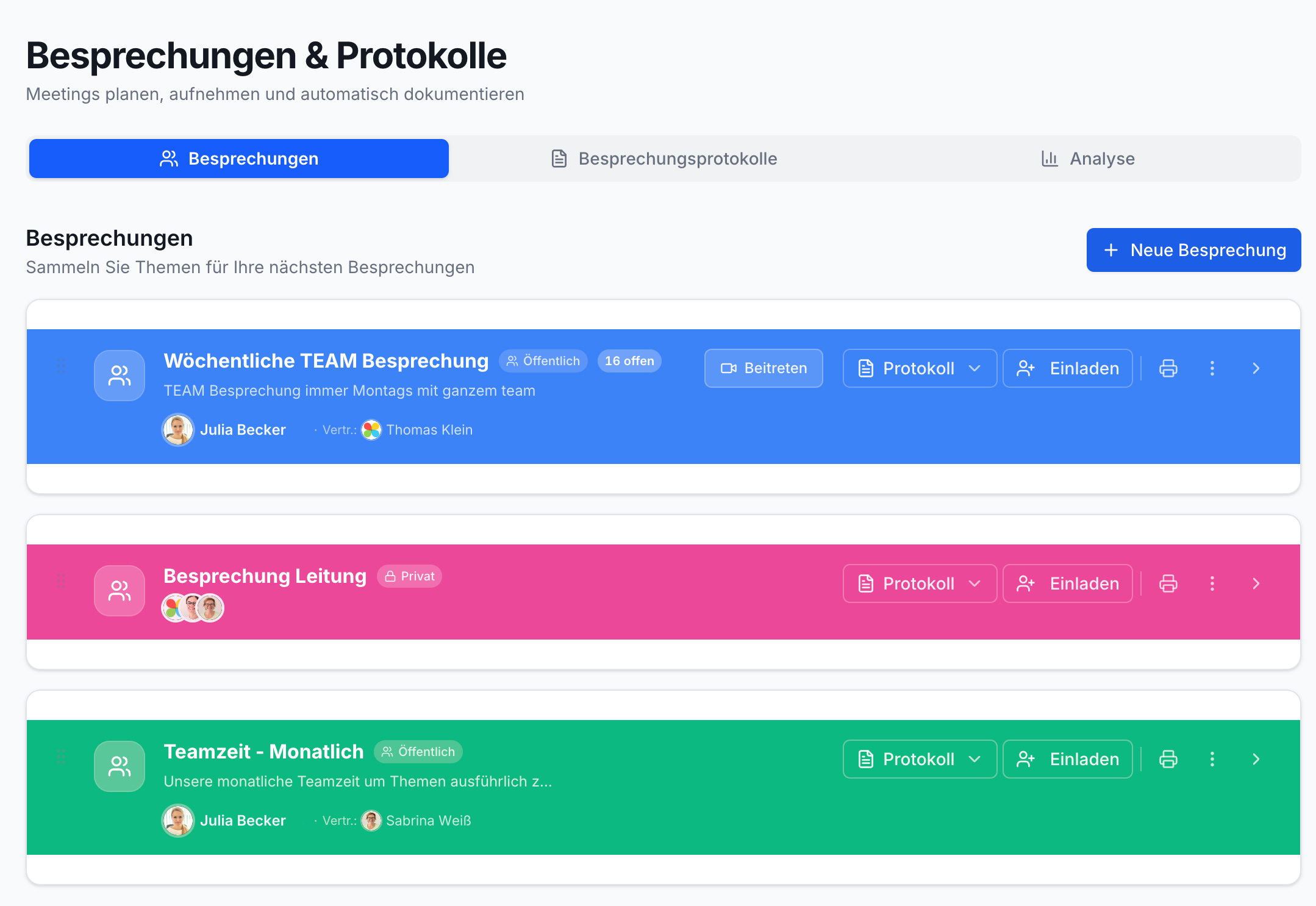Click Sabrina Weiß's avatar

[371, 821]
